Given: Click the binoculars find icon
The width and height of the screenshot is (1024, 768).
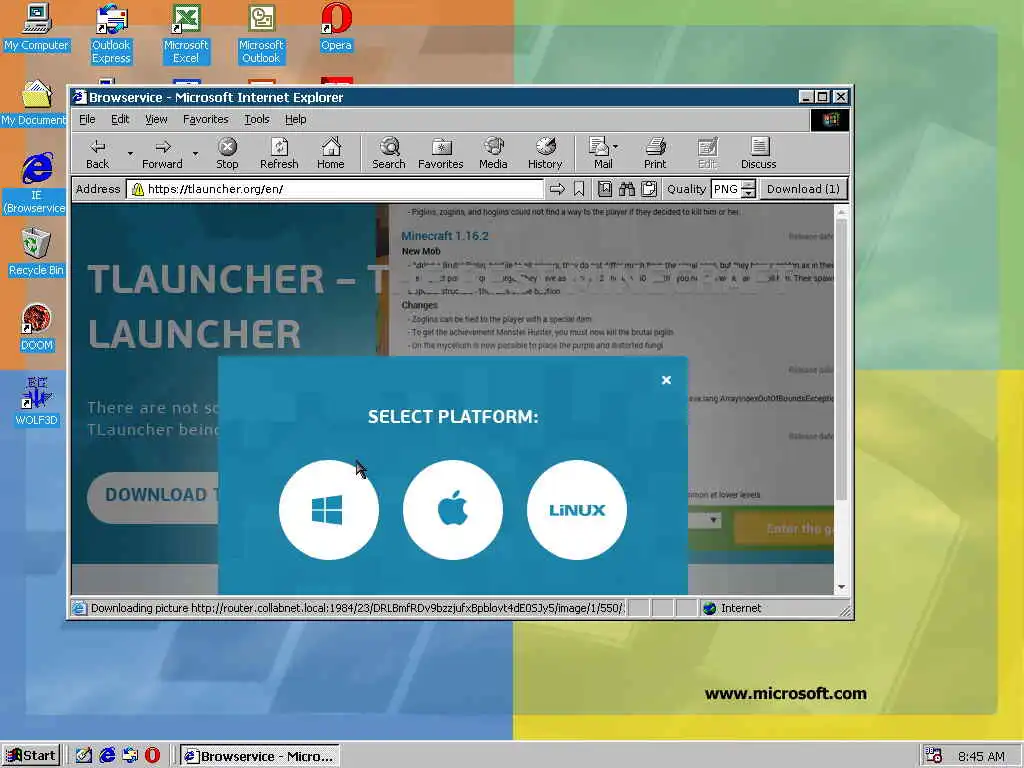Looking at the screenshot, I should 627,189.
